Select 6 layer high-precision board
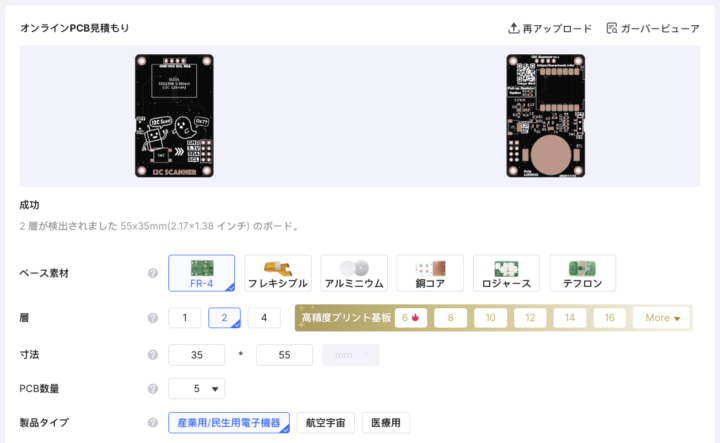 point(411,318)
